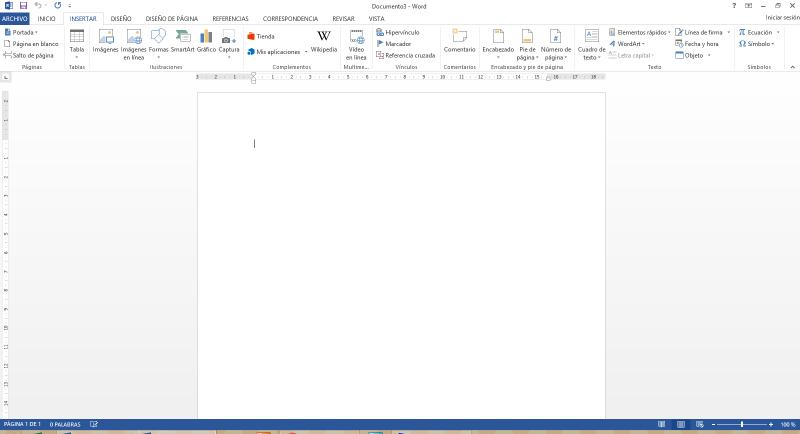Viewport: 800px width, 434px height.
Task: Click the Save icon in the quick access toolbar
Action: click(23, 5)
